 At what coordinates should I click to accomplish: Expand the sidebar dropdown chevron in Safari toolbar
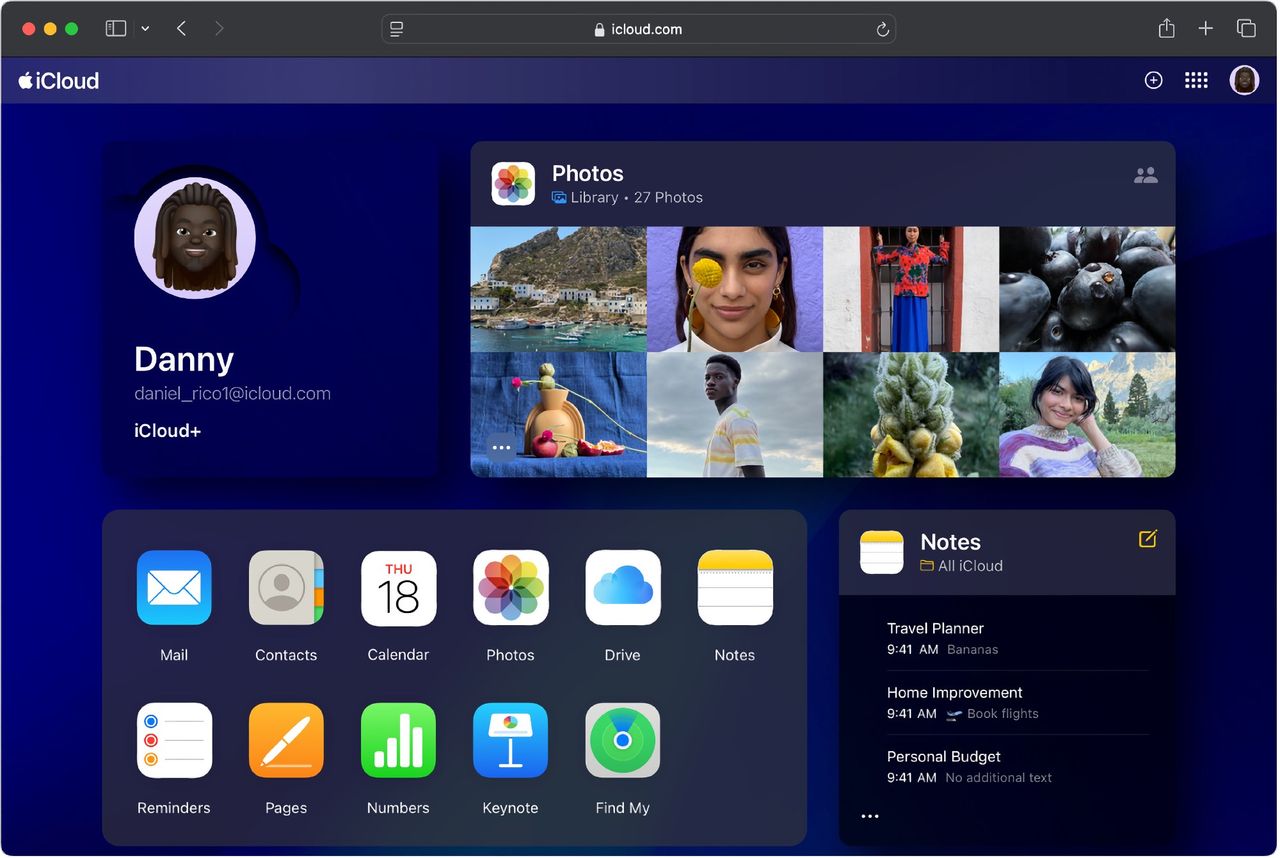coord(145,28)
